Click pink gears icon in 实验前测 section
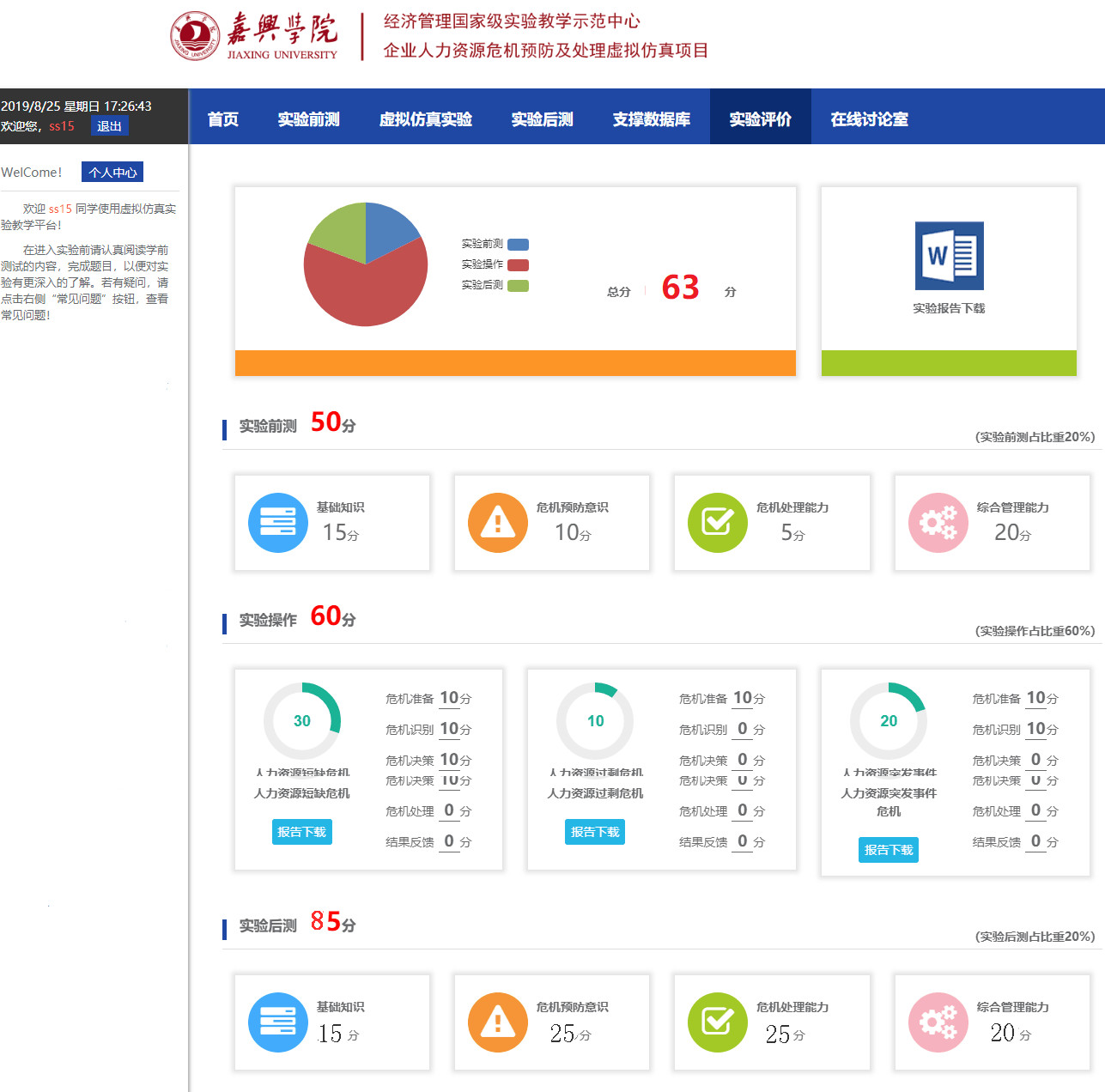 pos(938,523)
